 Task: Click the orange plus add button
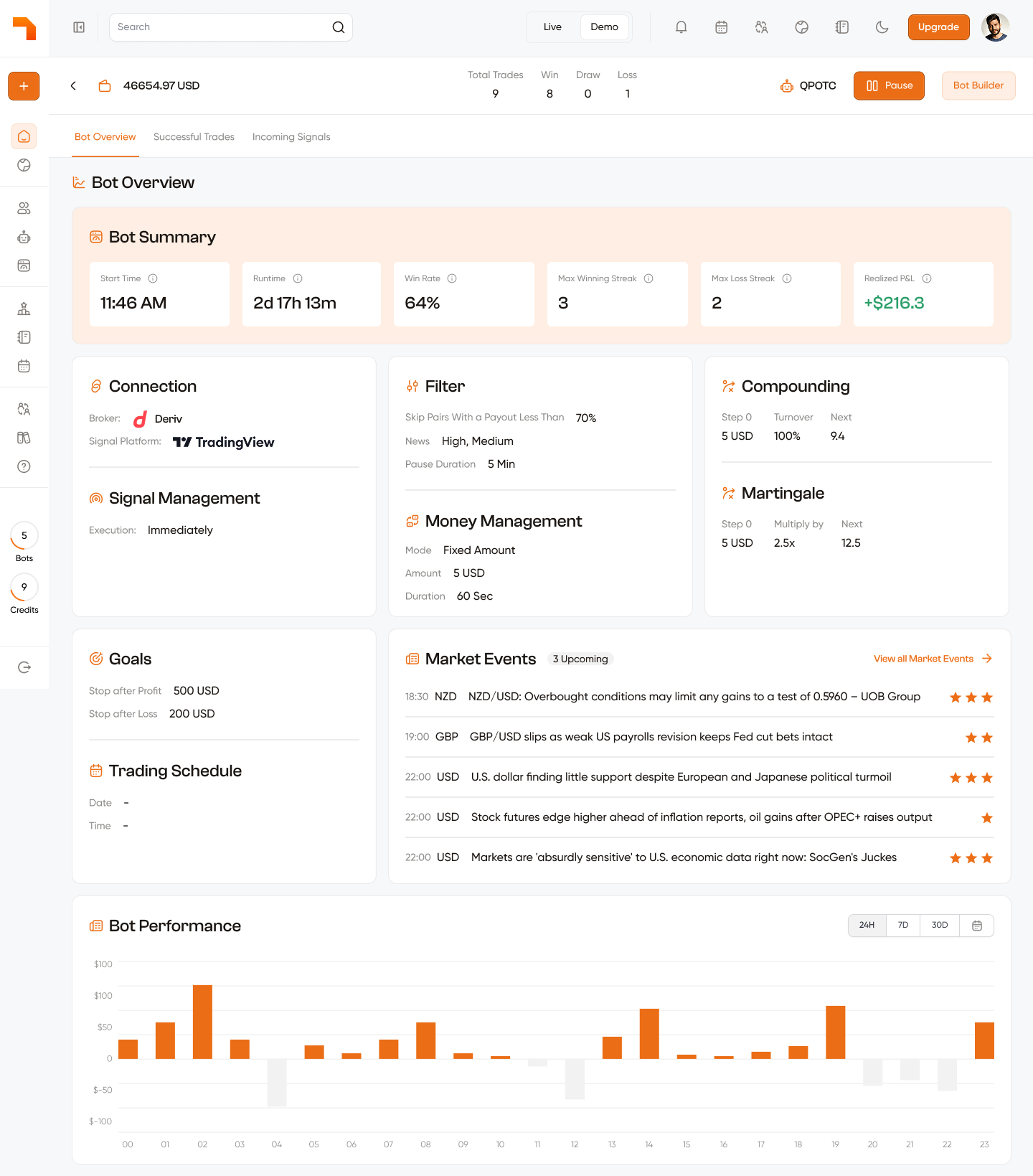tap(24, 86)
